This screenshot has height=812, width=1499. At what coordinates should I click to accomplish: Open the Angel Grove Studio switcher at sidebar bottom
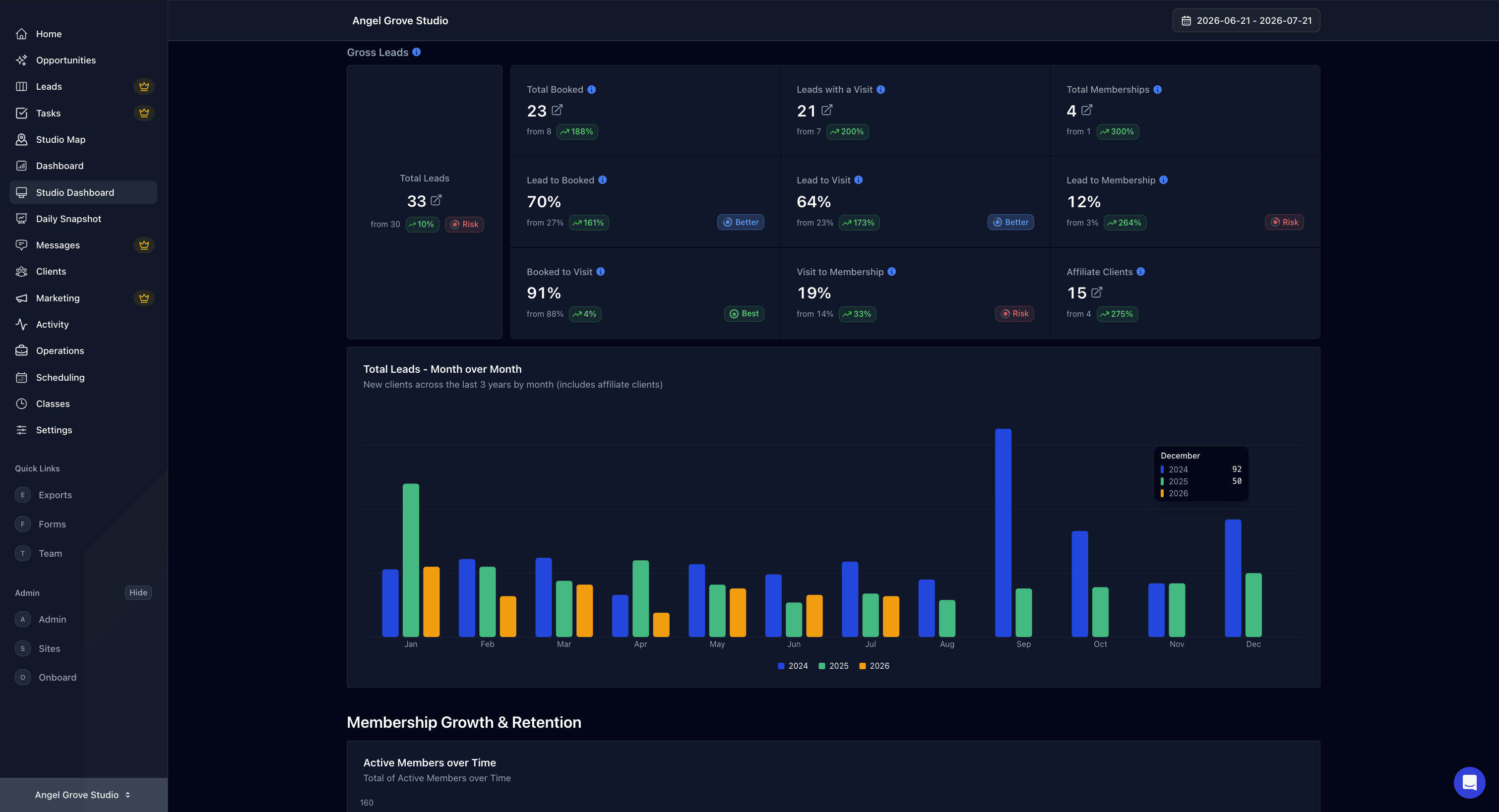84,795
